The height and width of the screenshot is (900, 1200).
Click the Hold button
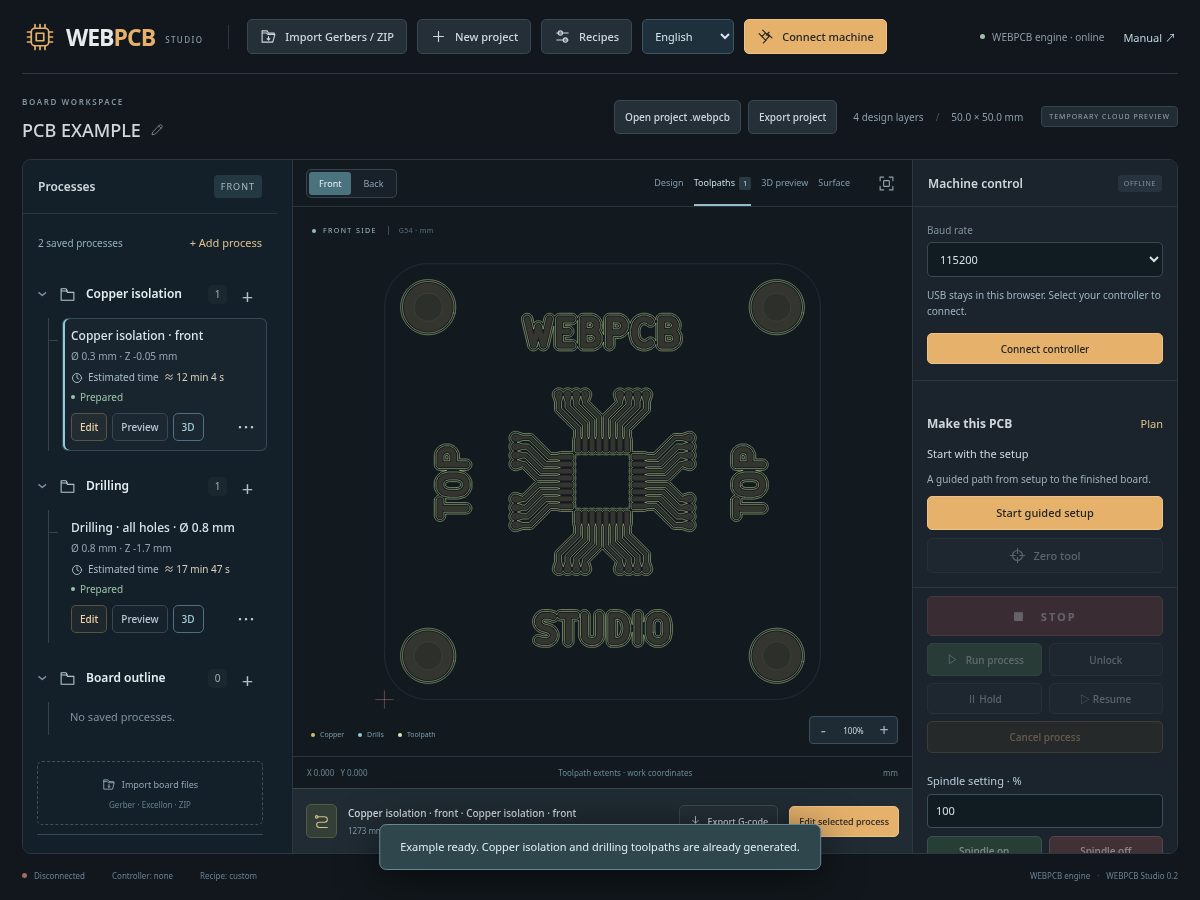(x=984, y=699)
